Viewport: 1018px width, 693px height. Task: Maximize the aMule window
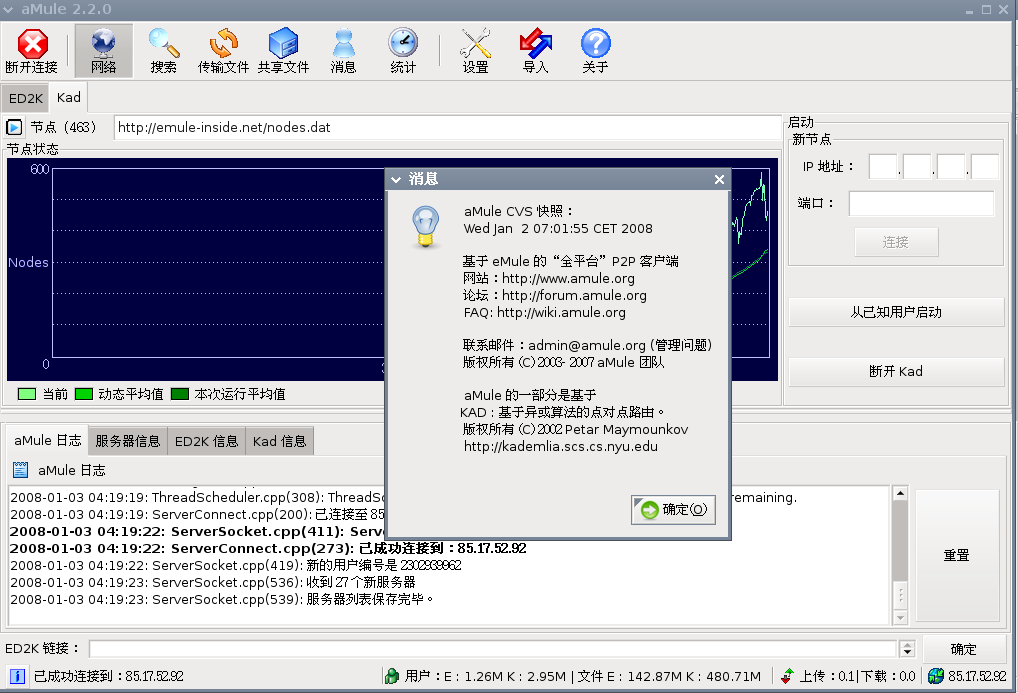pyautogui.click(x=986, y=10)
